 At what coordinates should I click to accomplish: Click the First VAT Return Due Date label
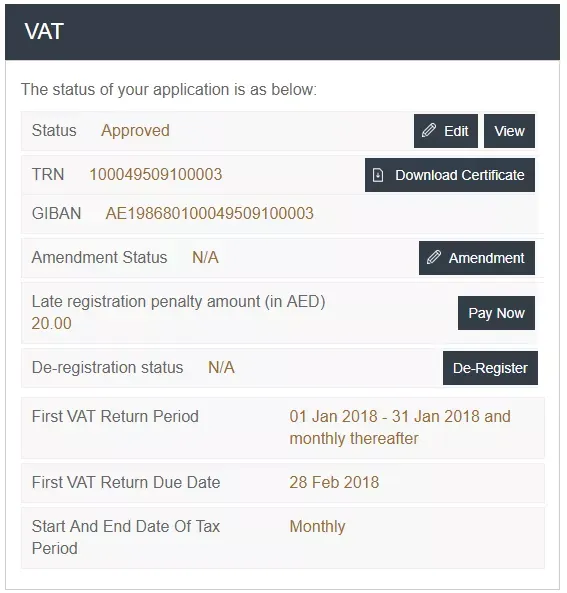point(126,483)
